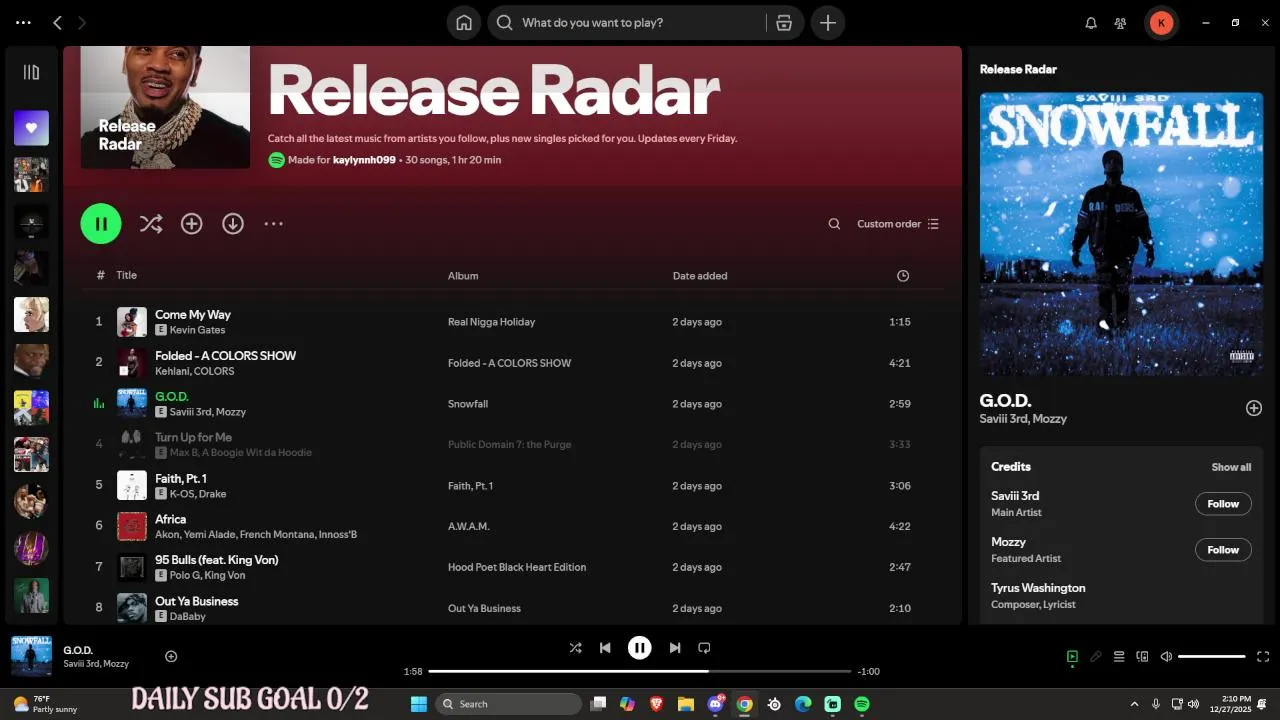Open the Browse icon in the search bar
1280x720 pixels.
pyautogui.click(x=784, y=23)
